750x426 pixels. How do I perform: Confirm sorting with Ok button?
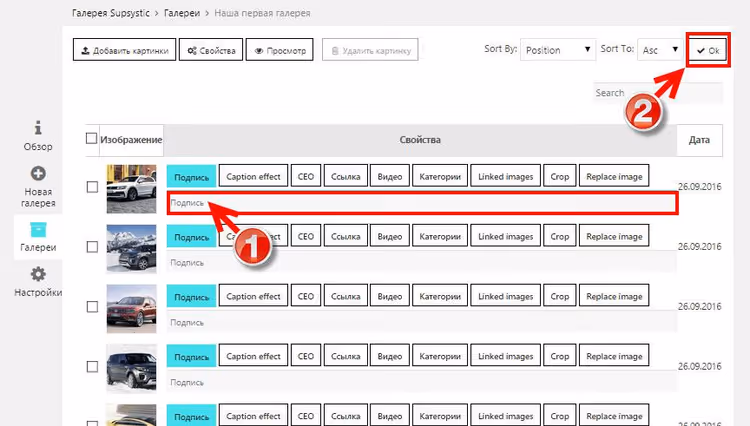click(708, 50)
